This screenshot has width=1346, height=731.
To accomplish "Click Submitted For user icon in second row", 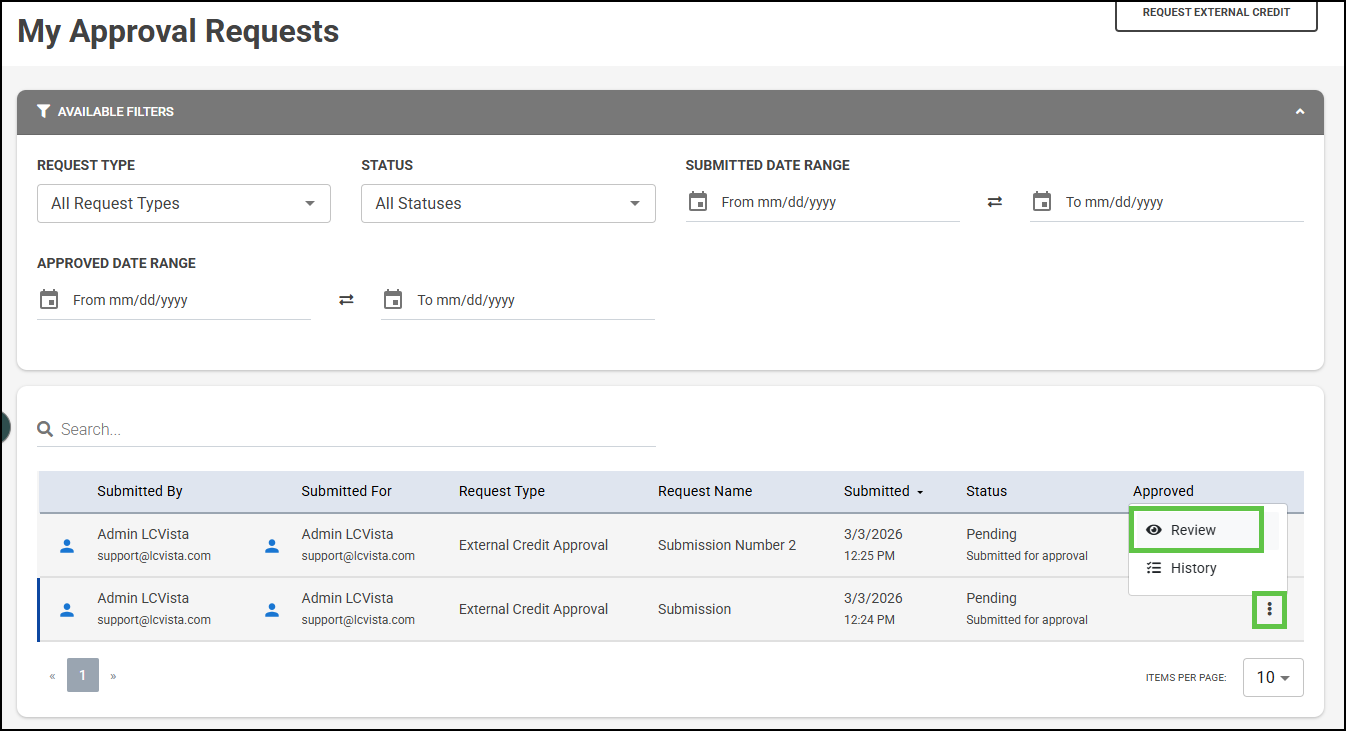I will click(x=271, y=610).
